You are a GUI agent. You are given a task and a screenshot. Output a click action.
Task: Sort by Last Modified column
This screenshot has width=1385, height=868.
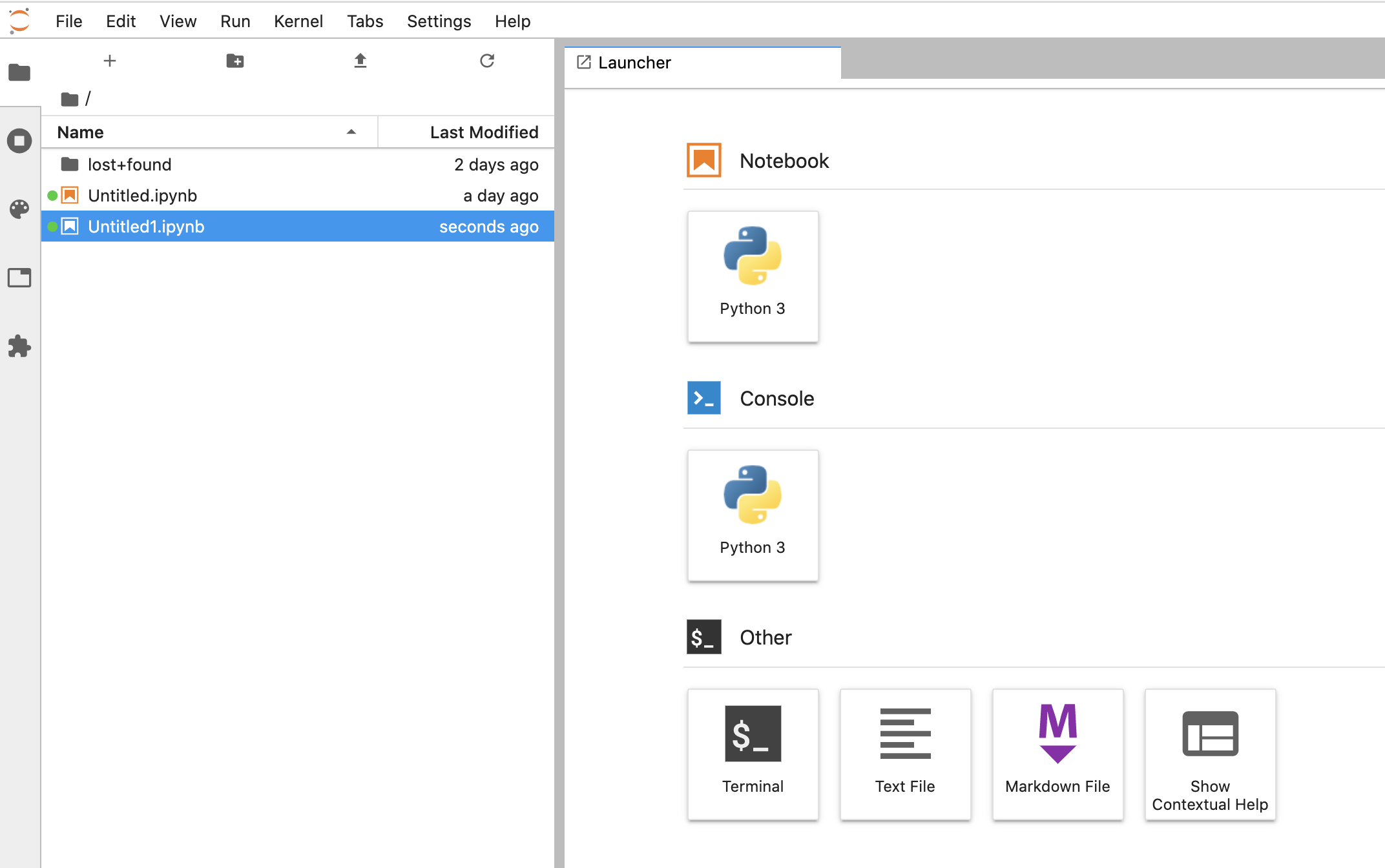pyautogui.click(x=483, y=132)
